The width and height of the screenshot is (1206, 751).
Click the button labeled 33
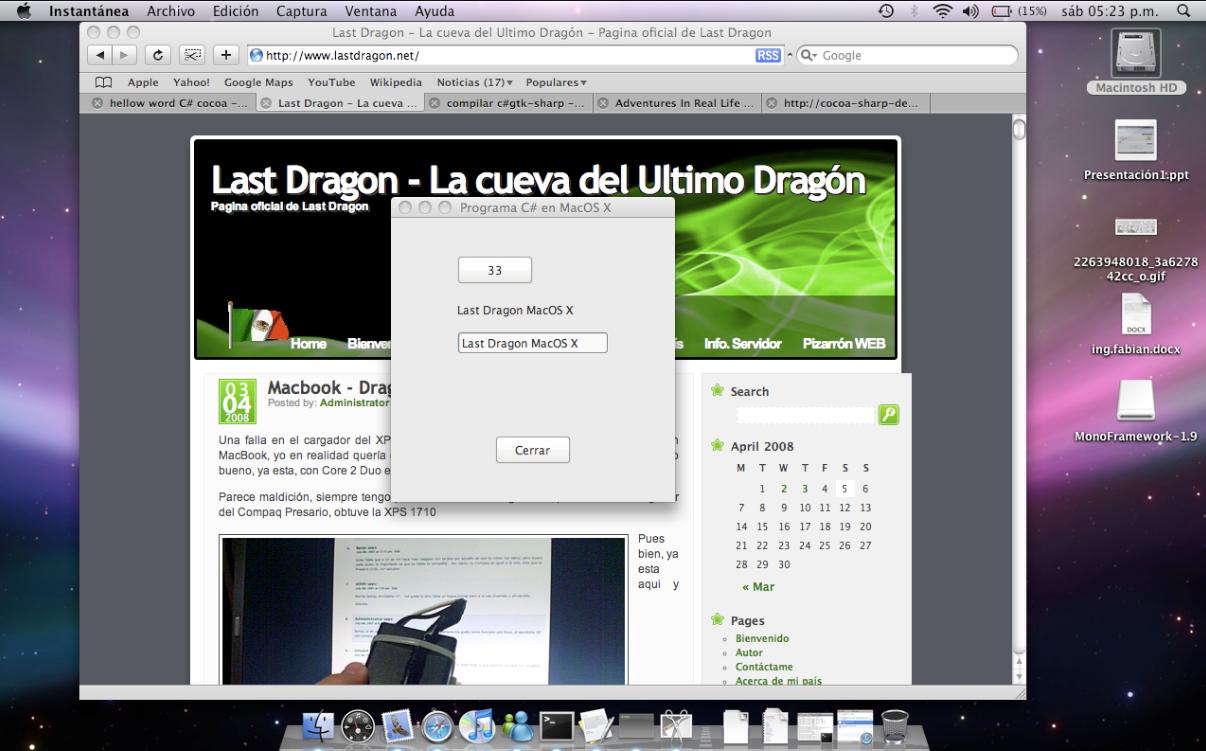click(x=495, y=271)
